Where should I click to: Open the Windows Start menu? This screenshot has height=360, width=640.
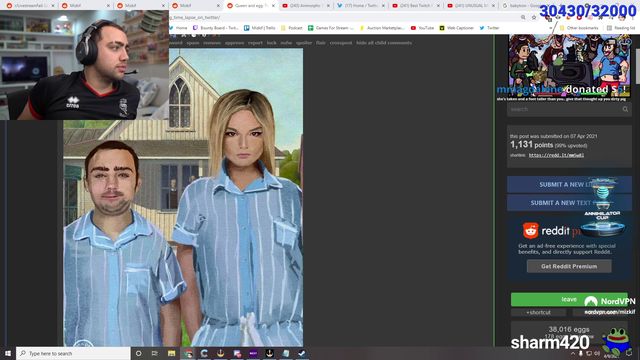(8, 353)
